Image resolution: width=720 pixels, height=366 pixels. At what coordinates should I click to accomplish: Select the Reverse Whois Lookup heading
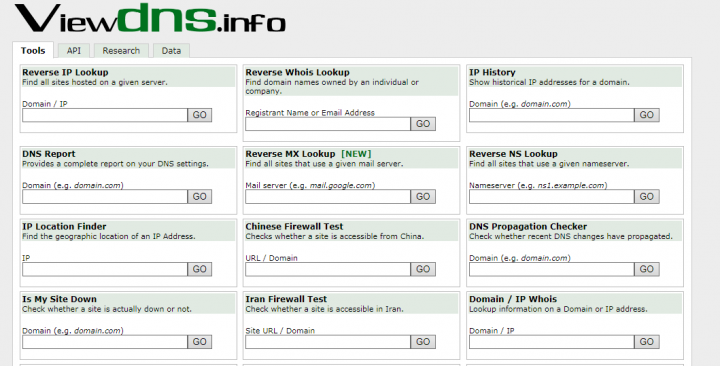[297, 72]
